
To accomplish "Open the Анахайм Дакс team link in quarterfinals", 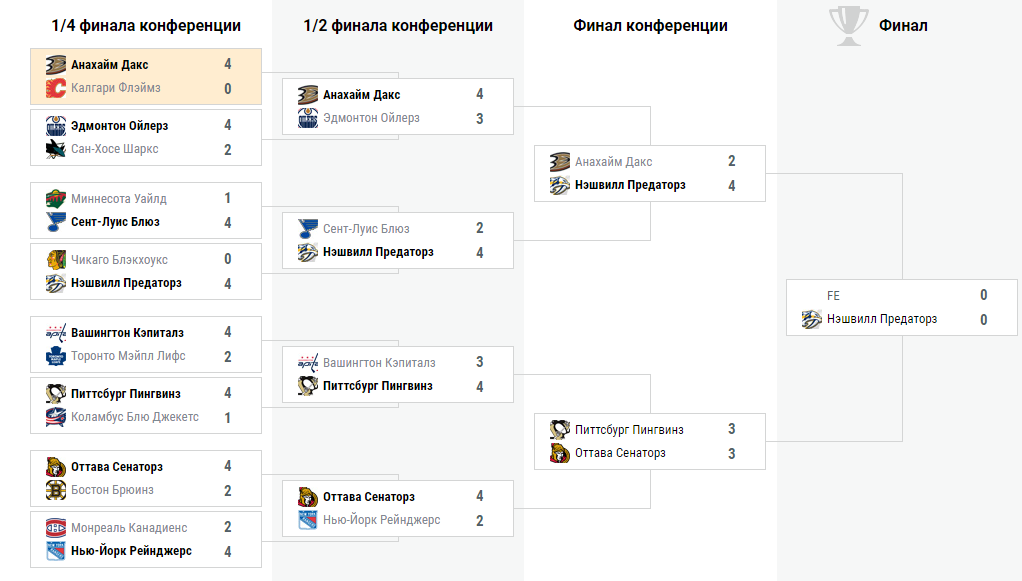I will click(110, 65).
